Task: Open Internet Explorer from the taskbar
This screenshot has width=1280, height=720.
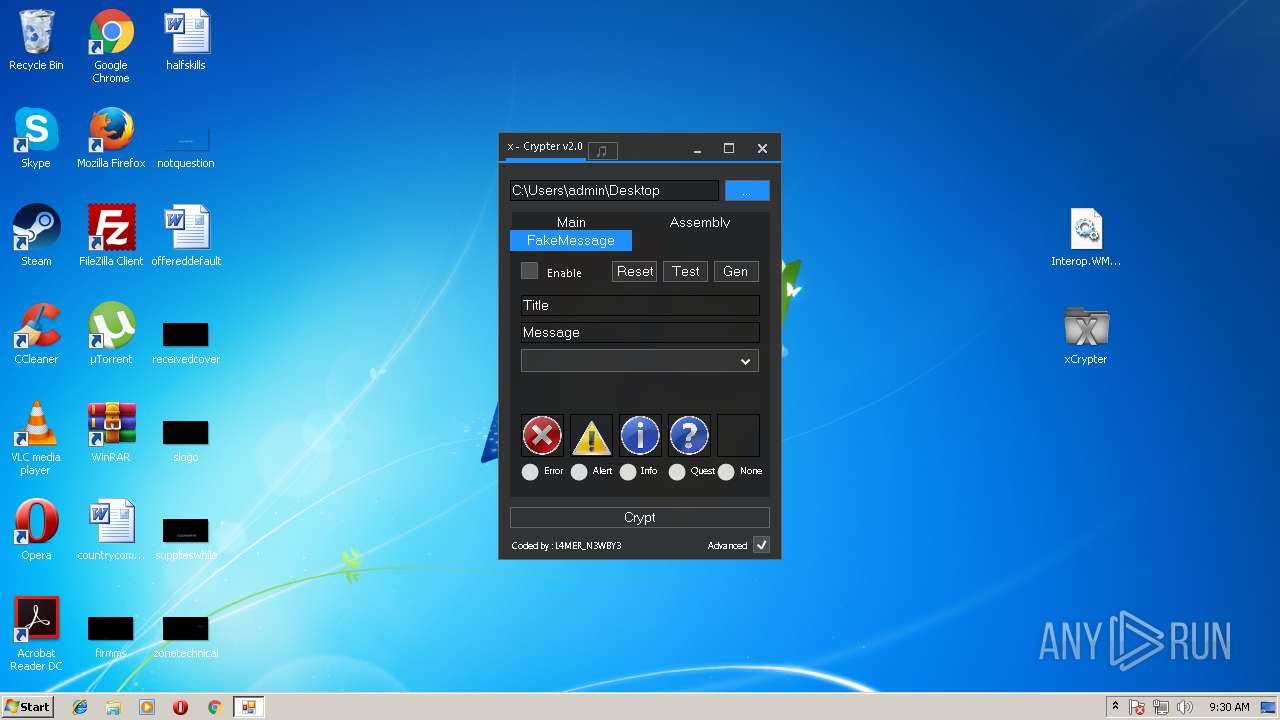Action: (80, 707)
